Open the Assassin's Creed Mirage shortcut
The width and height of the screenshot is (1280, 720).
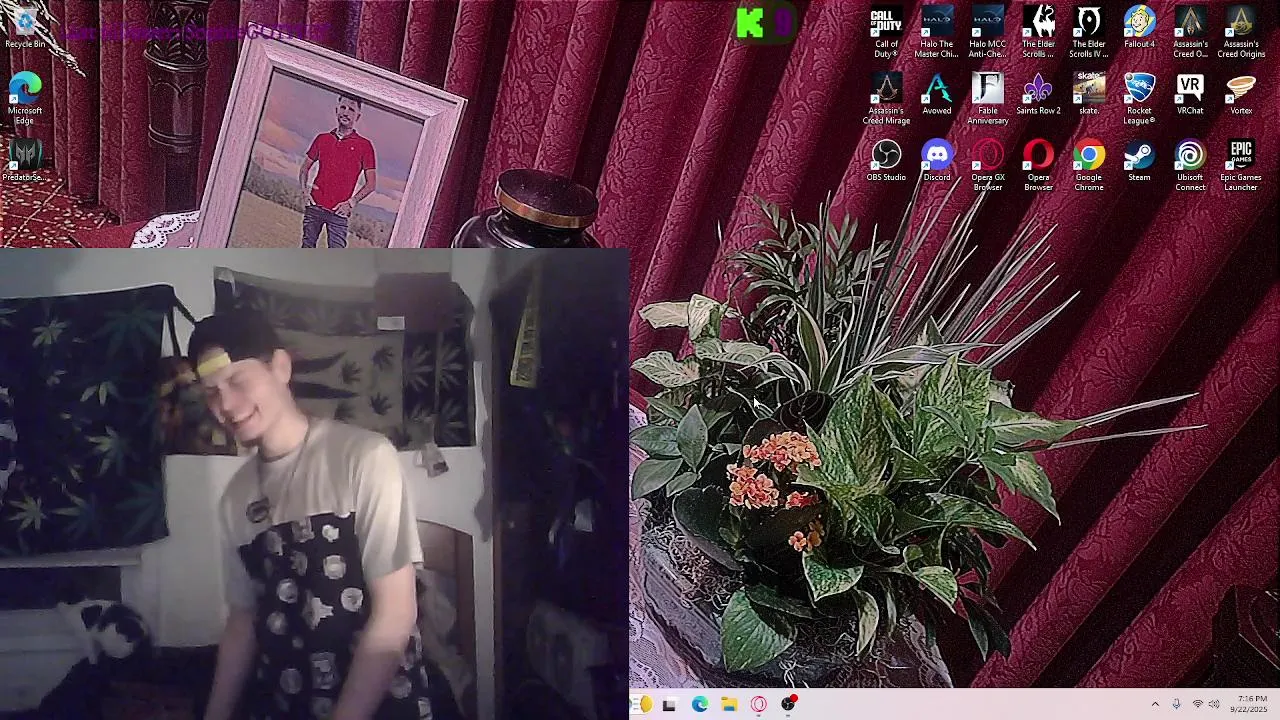tap(886, 98)
